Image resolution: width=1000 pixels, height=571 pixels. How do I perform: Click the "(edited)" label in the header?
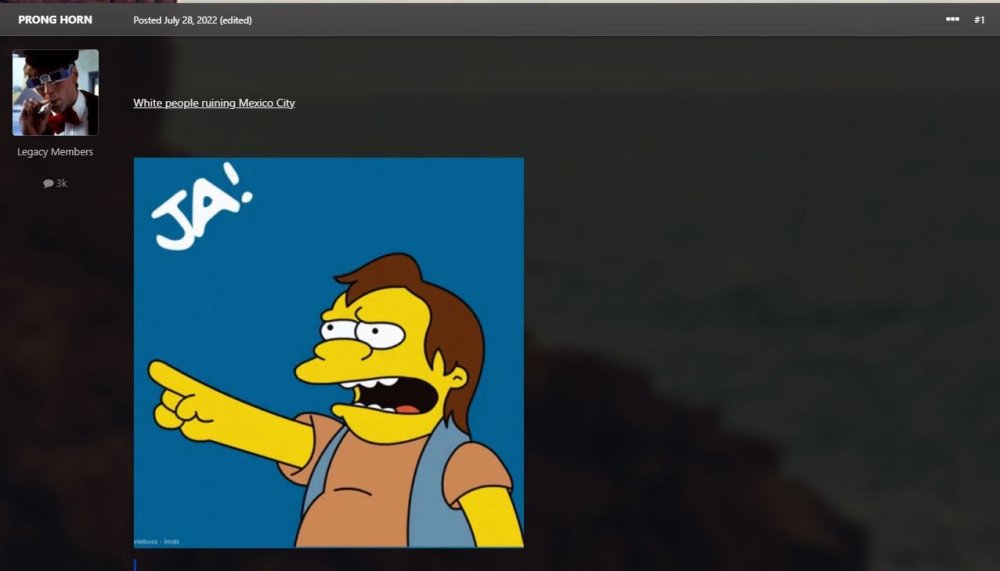236,21
